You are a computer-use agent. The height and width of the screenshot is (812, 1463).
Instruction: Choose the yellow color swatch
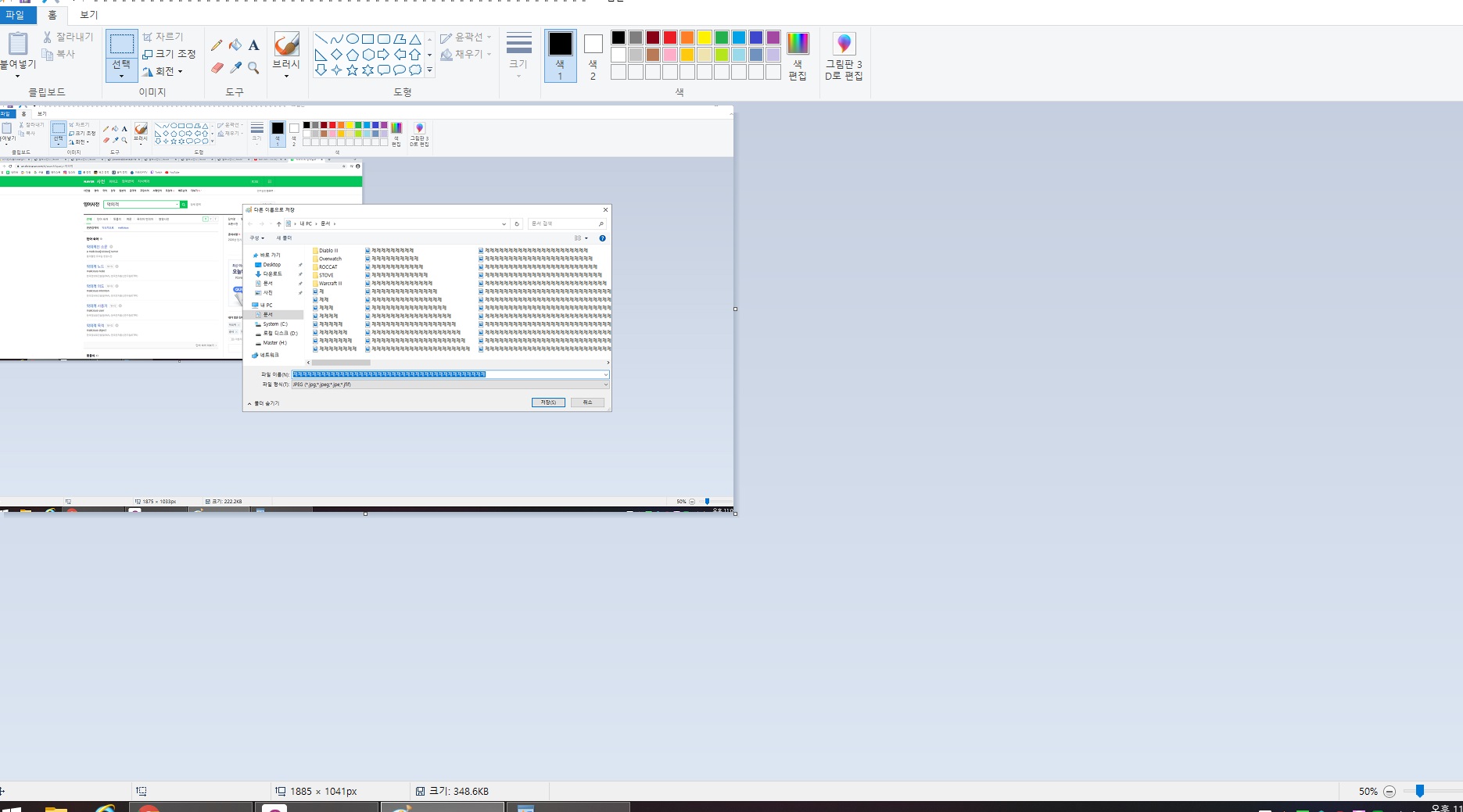click(x=705, y=38)
